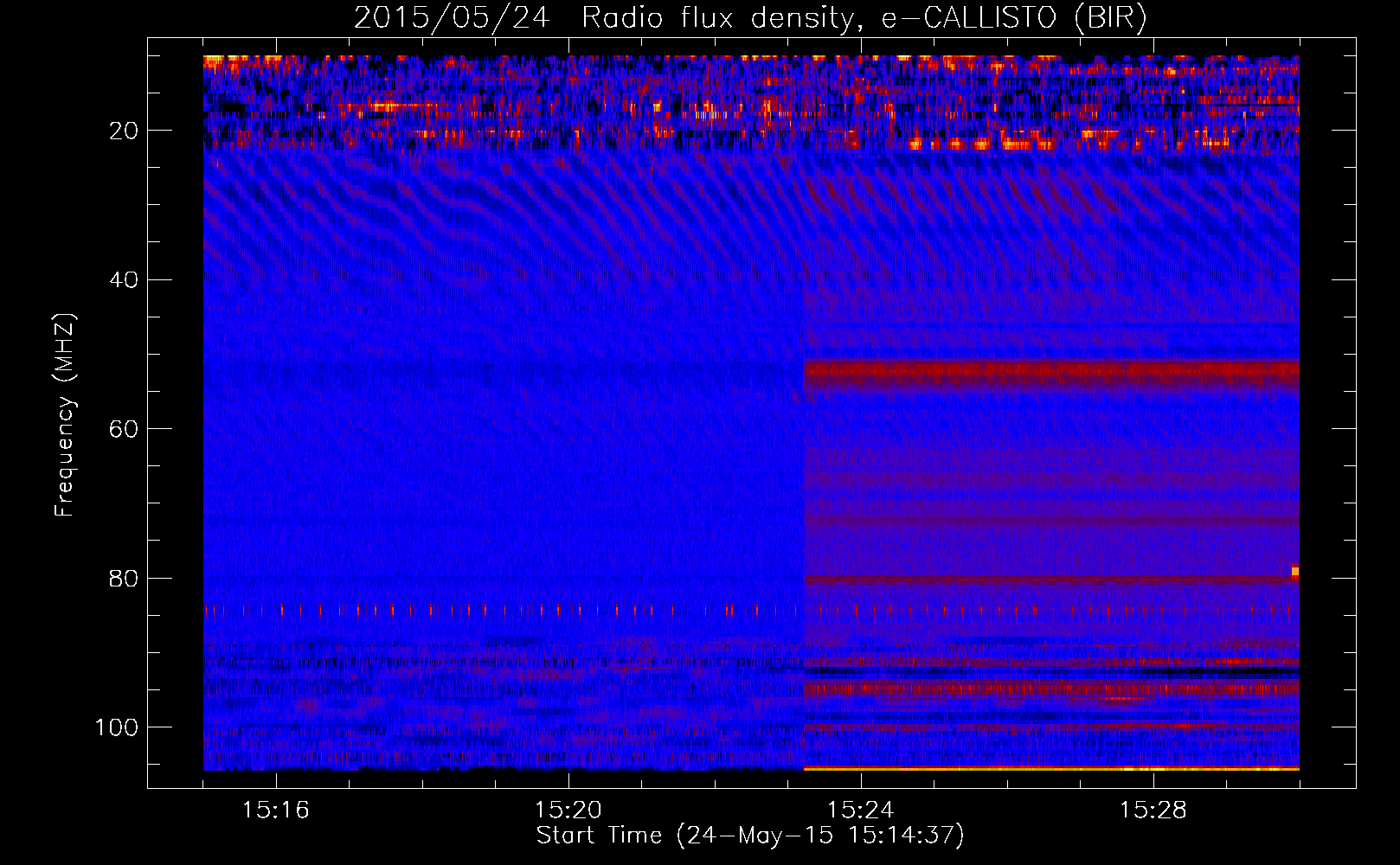The image size is (1400, 865).
Task: Click the "15:28" time tick label
Action: pyautogui.click(x=1153, y=811)
